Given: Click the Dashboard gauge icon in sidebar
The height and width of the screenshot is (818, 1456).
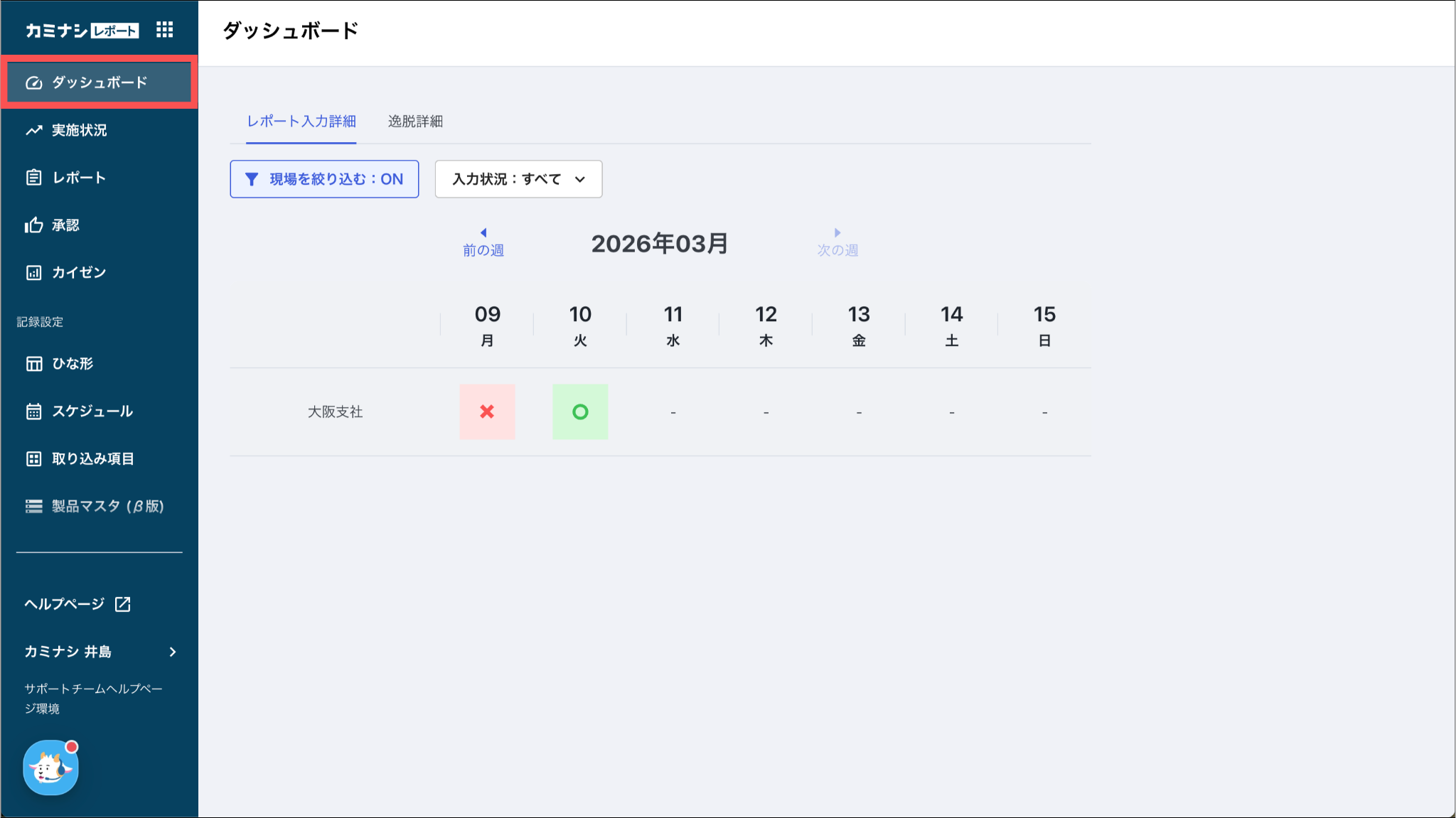Looking at the screenshot, I should pyautogui.click(x=33, y=83).
